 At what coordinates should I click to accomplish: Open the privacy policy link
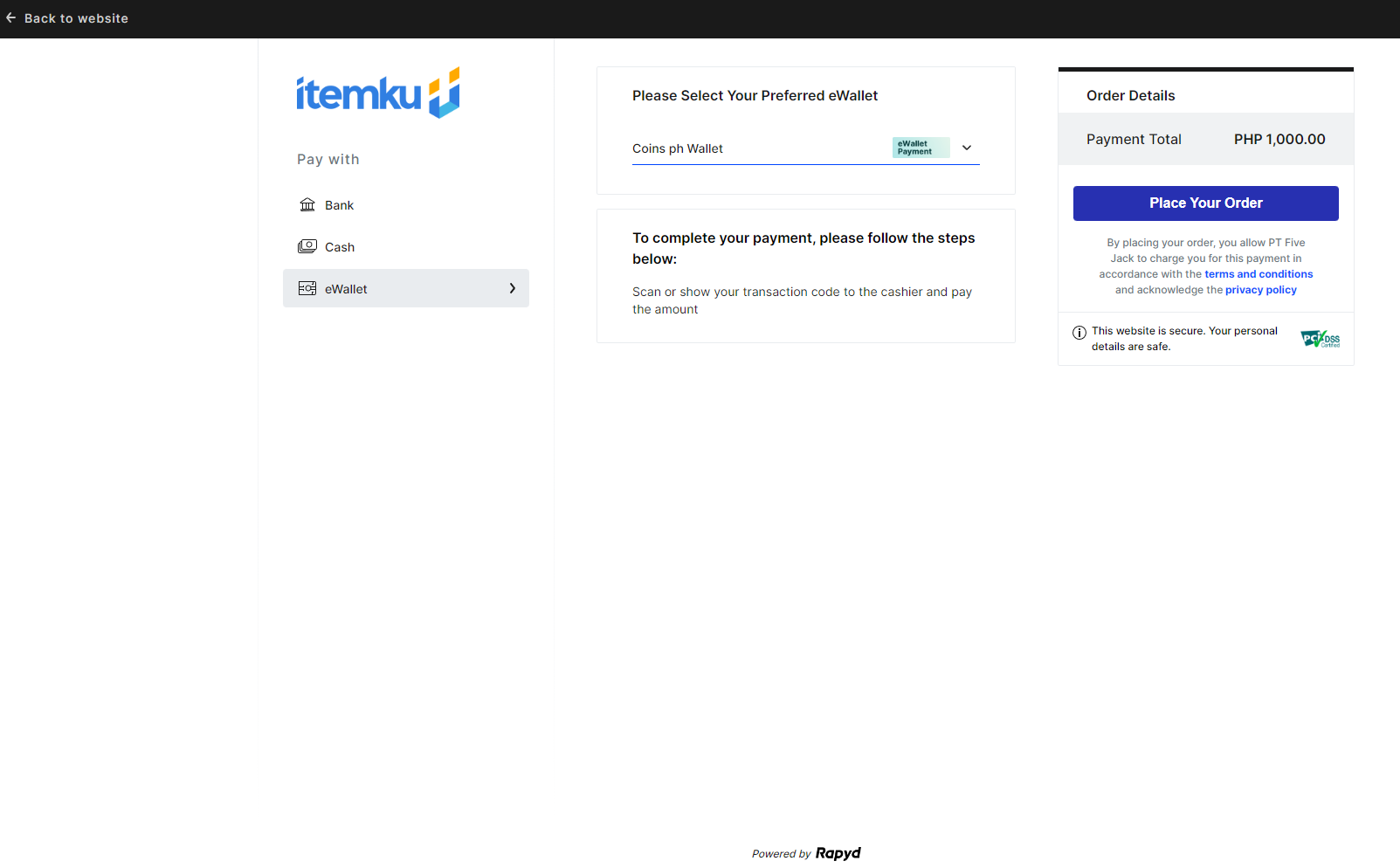pyautogui.click(x=1261, y=290)
